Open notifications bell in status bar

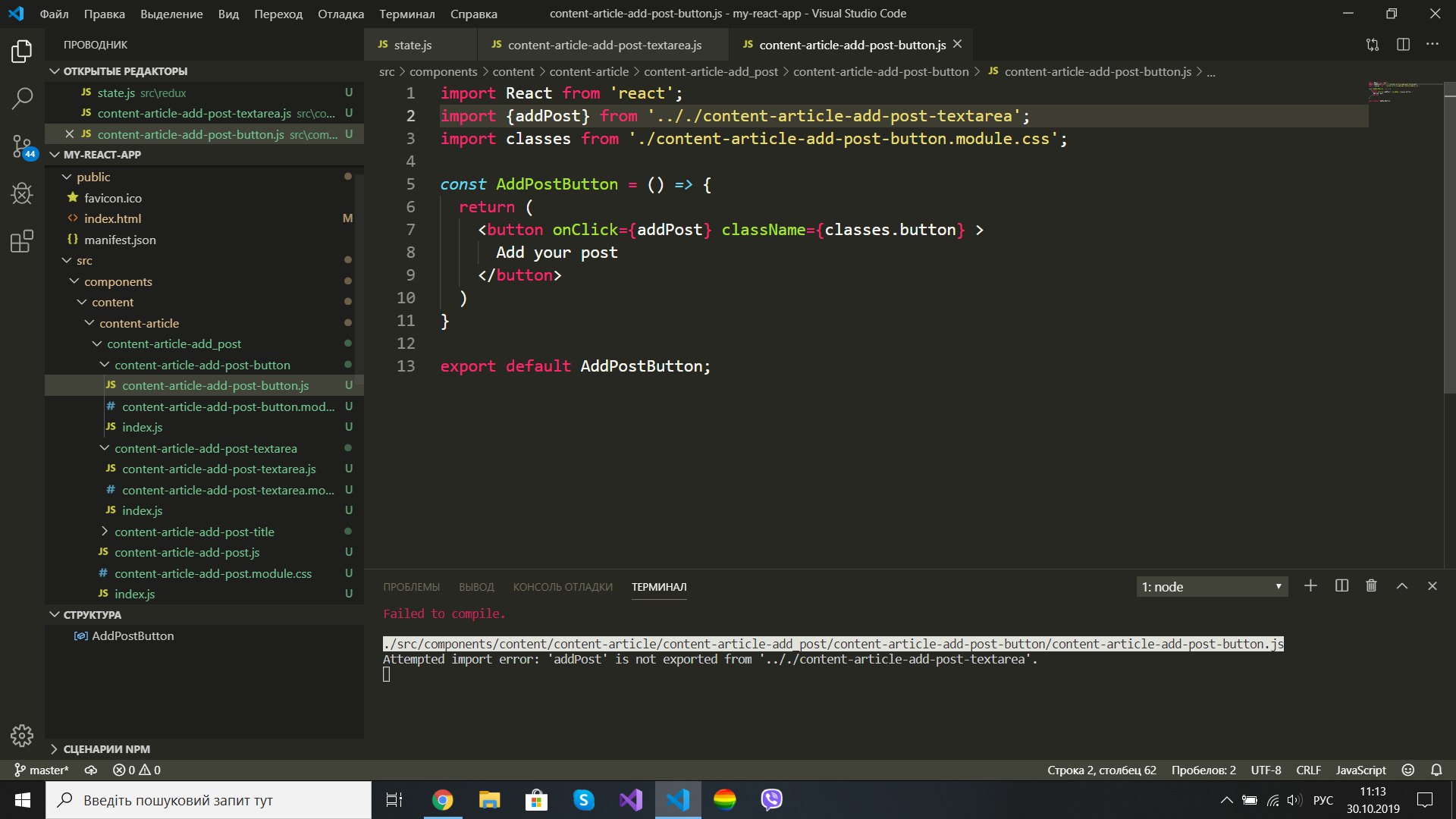tap(1436, 770)
